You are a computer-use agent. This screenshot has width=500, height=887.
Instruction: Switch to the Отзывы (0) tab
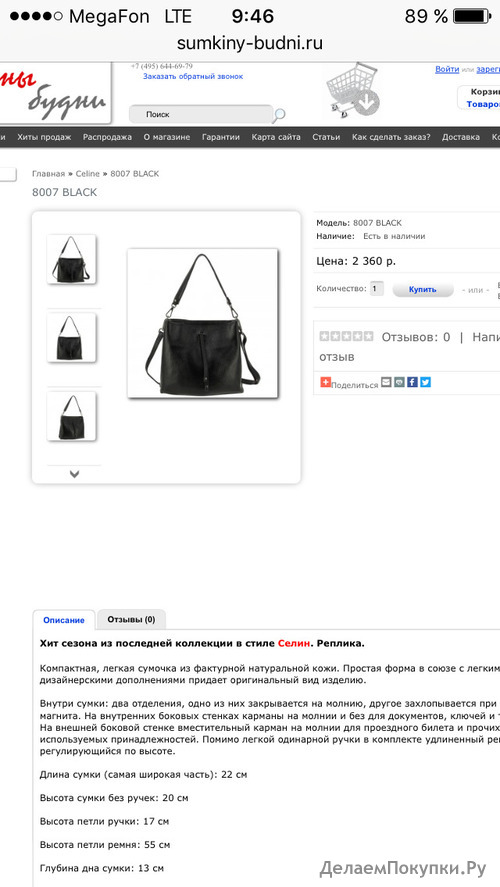coord(131,619)
